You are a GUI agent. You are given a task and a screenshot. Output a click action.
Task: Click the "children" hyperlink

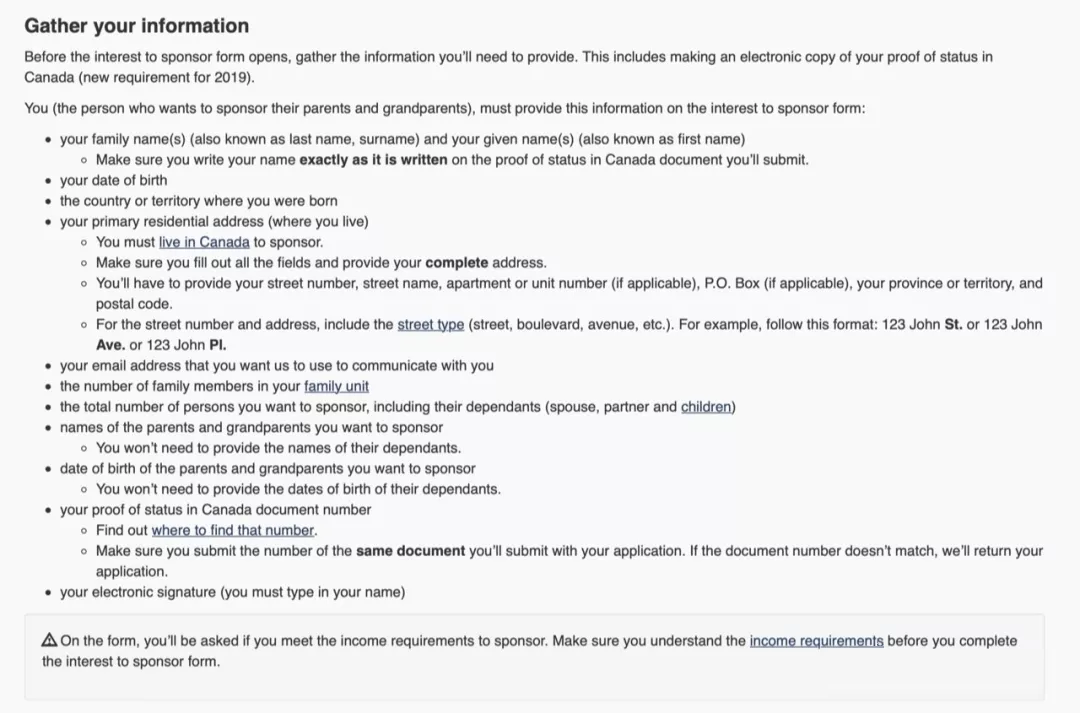pos(706,407)
